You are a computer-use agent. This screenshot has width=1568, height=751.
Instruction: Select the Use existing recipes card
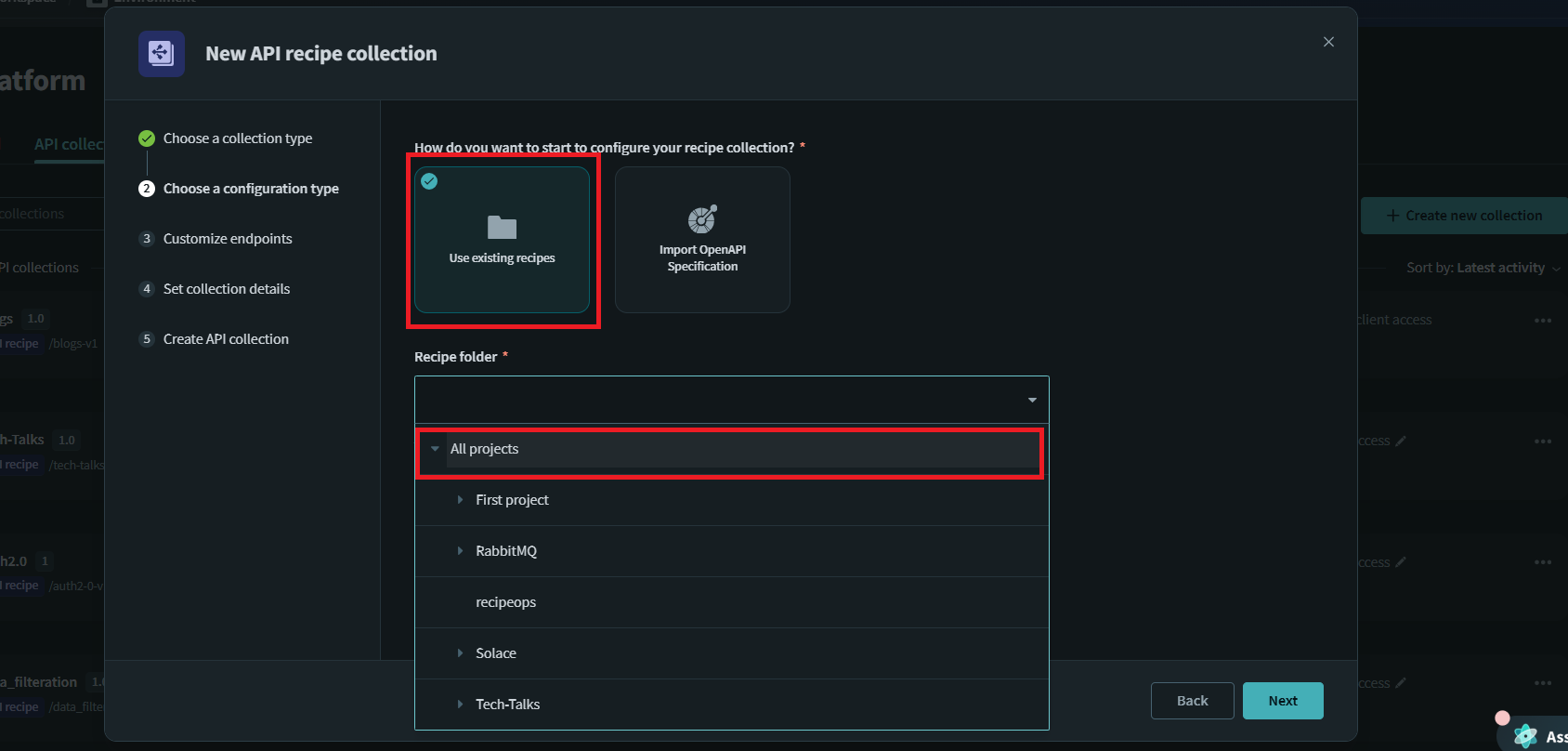pos(502,240)
